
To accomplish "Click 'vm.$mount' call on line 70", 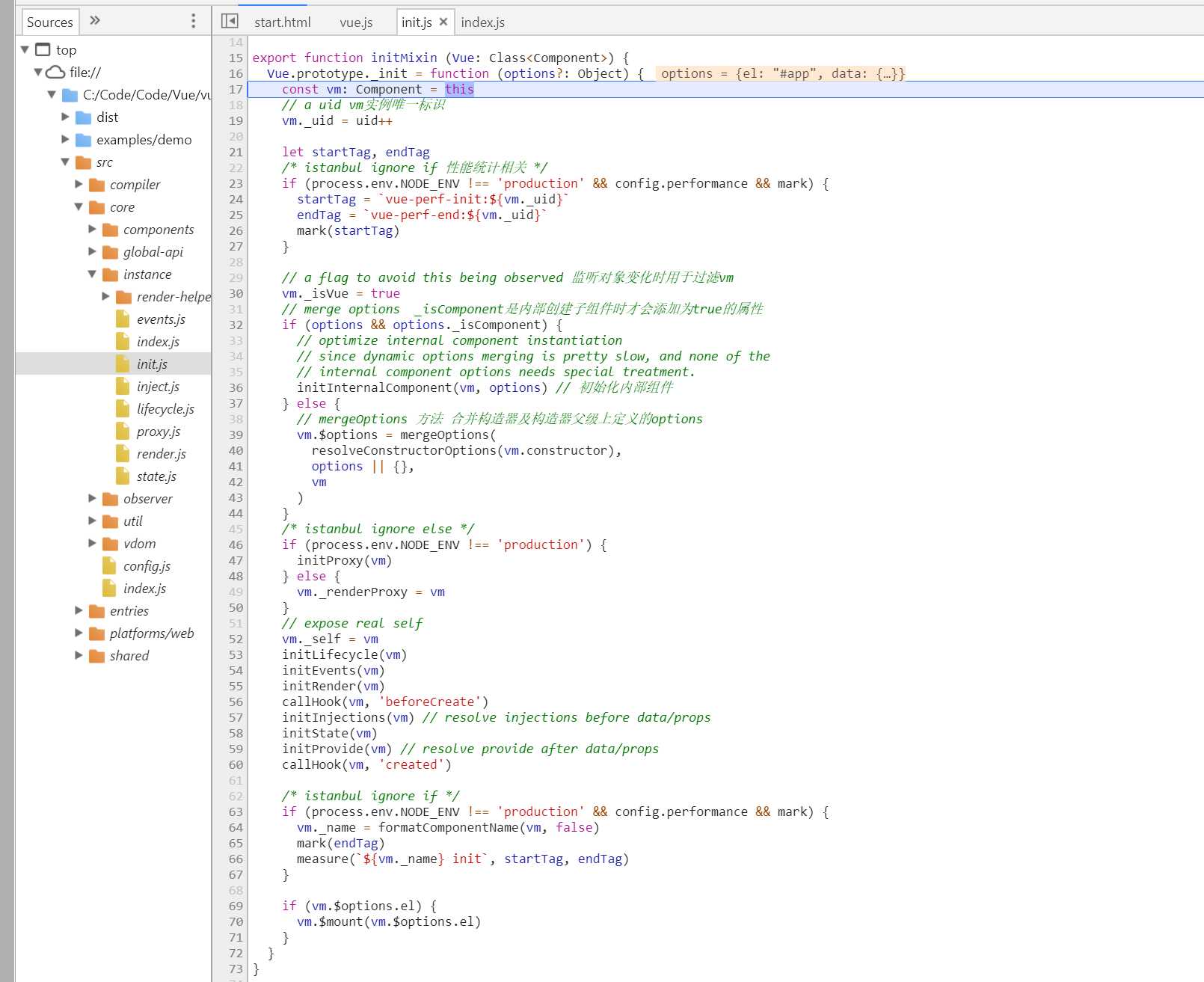I will [x=330, y=921].
